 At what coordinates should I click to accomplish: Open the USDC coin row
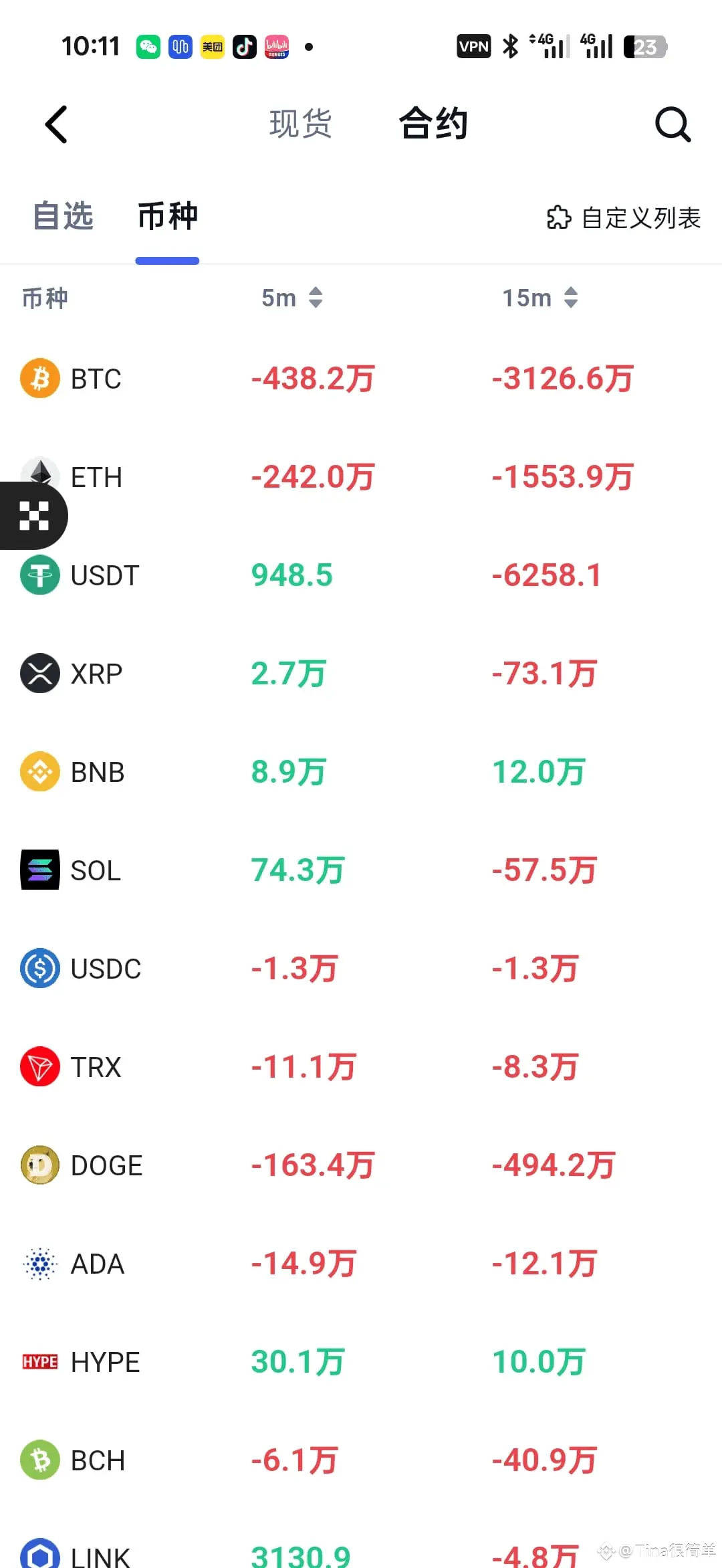click(106, 969)
